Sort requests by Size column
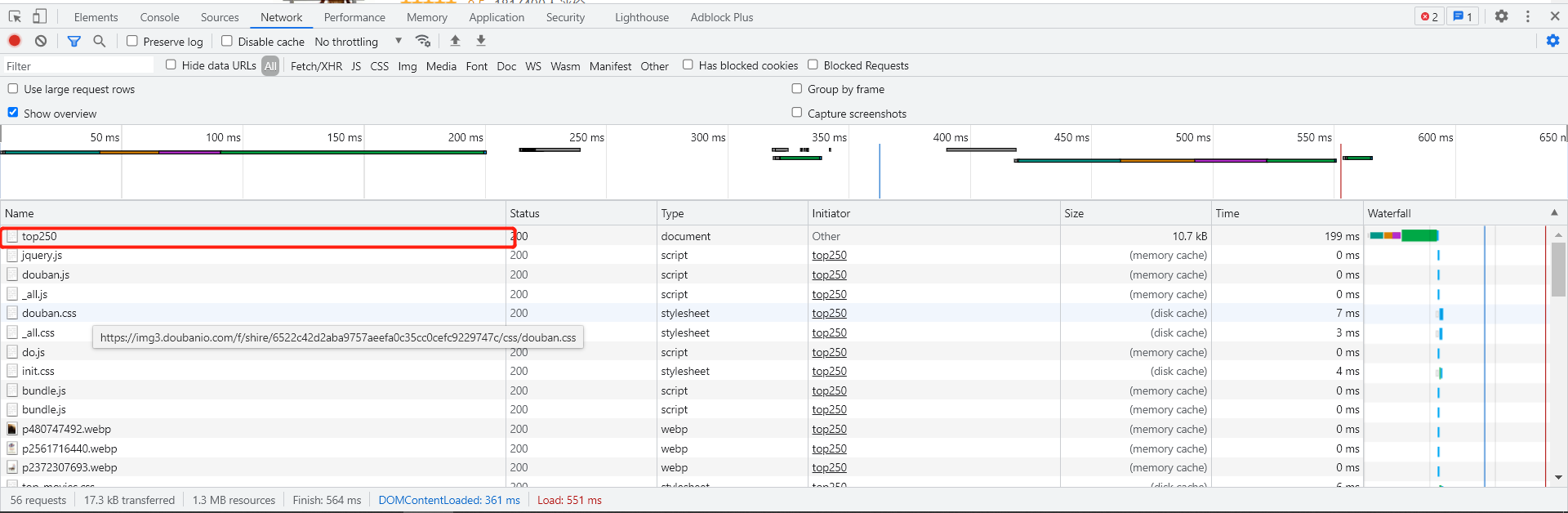This screenshot has width=1568, height=513. [x=1136, y=213]
